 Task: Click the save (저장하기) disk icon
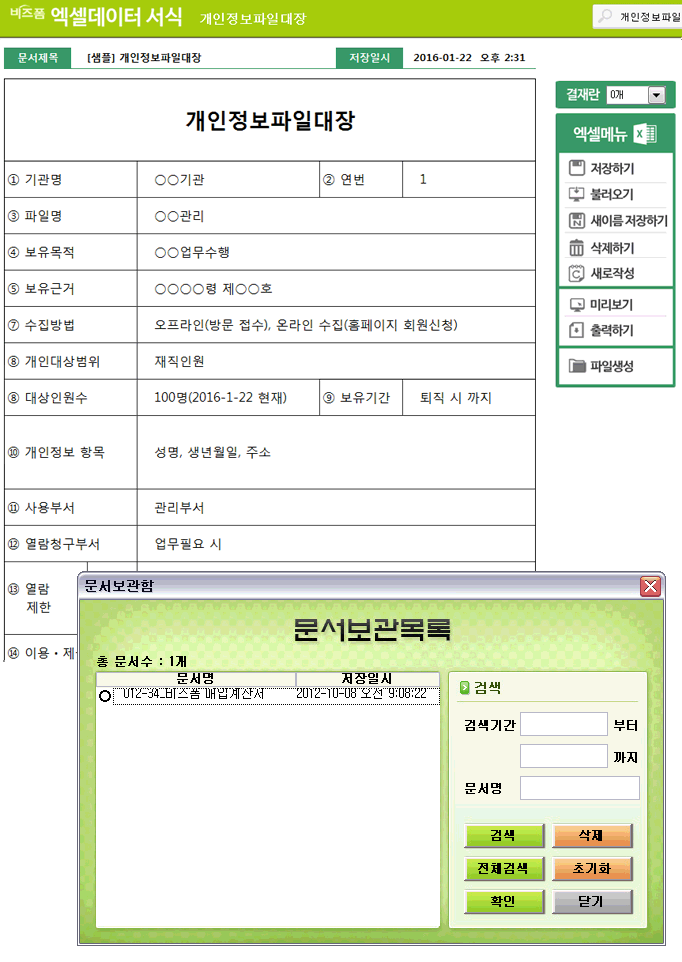pyautogui.click(x=577, y=168)
